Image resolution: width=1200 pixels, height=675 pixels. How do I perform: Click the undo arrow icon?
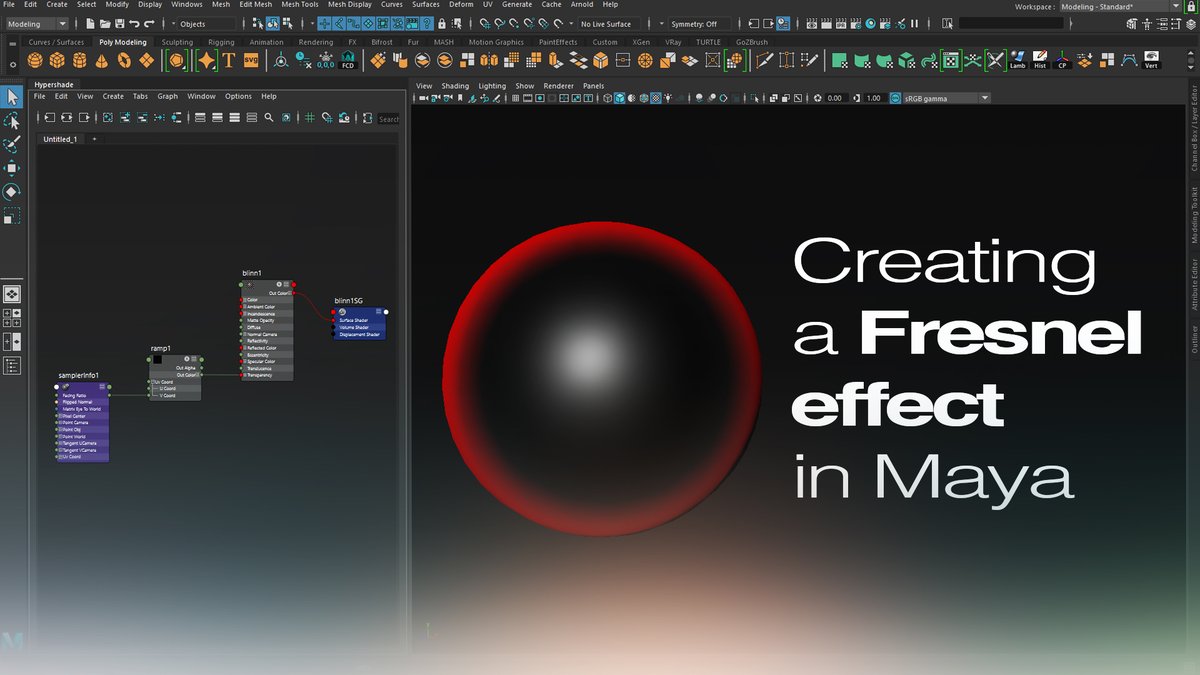[135, 23]
